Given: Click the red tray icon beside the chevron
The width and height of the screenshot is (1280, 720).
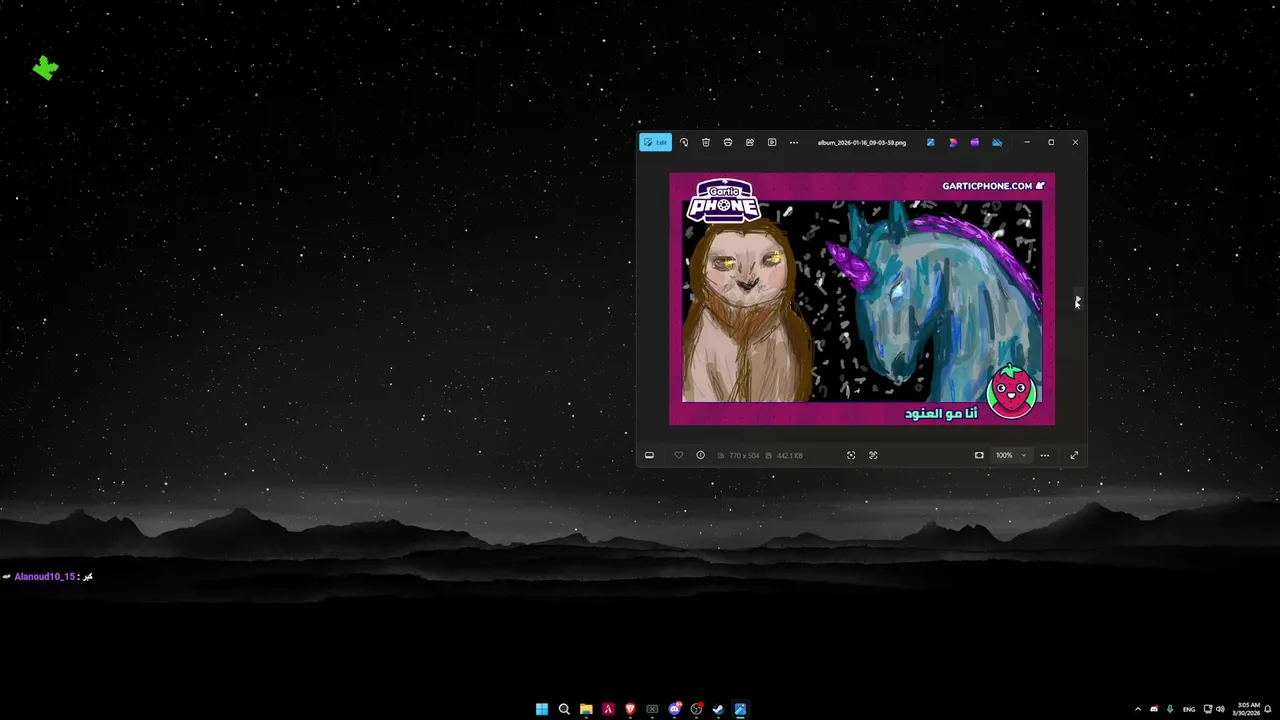Looking at the screenshot, I should 1154,709.
